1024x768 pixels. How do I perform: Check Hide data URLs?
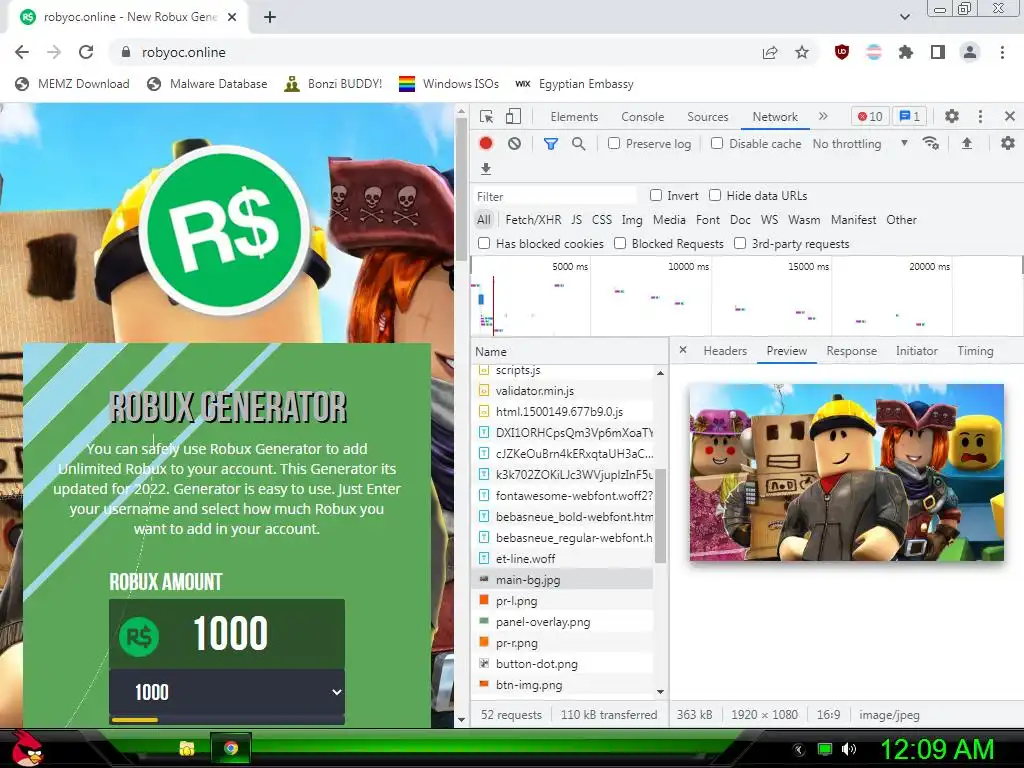pos(715,195)
